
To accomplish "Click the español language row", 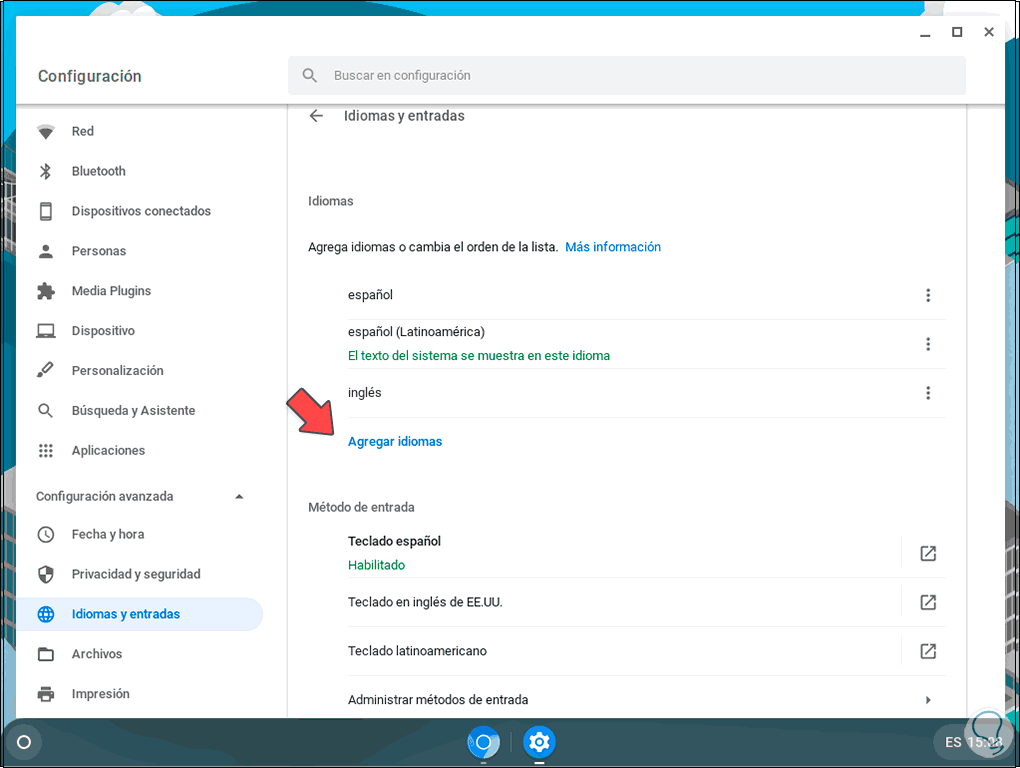I will pyautogui.click(x=647, y=295).
